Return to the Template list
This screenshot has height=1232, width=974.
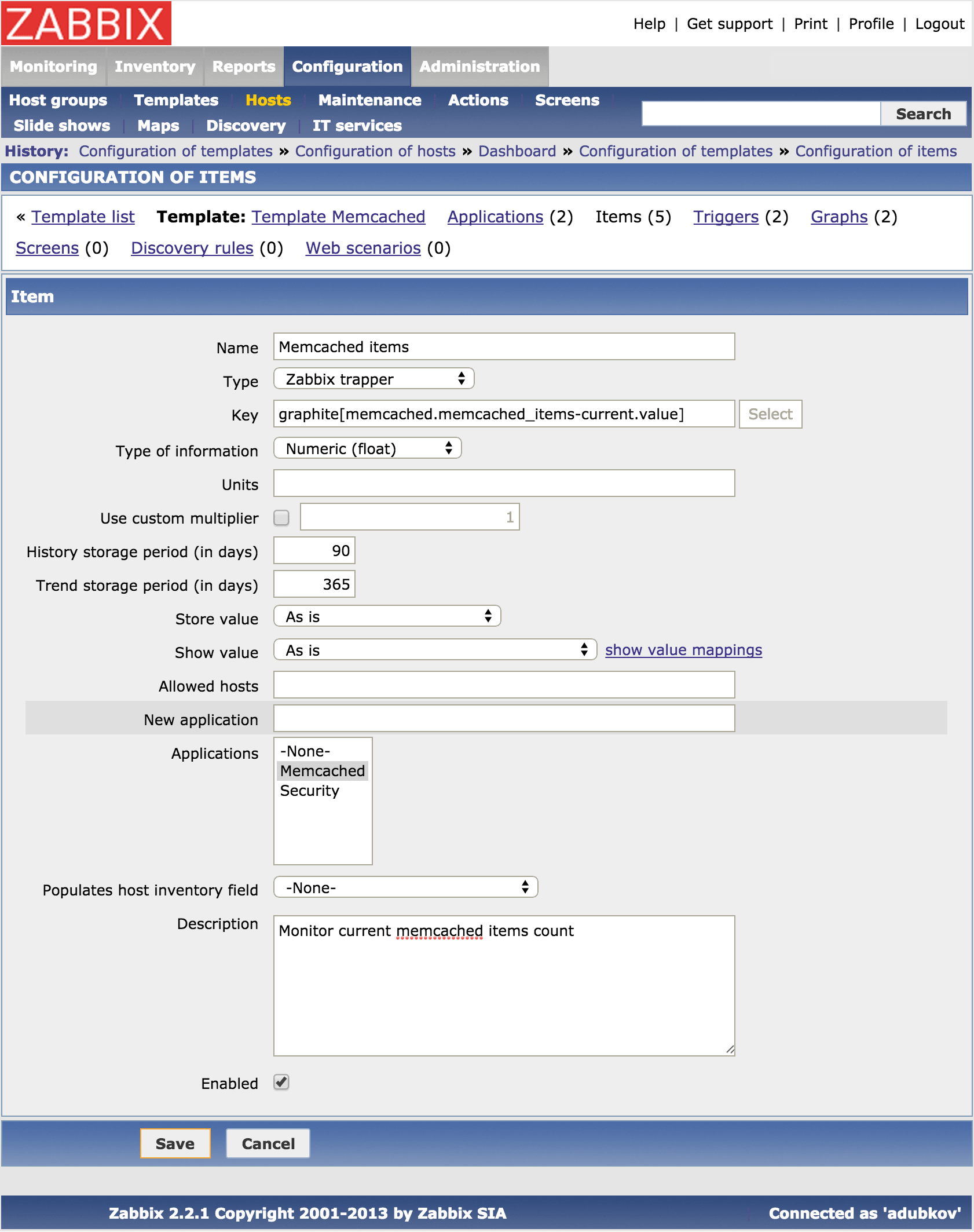pos(83,216)
